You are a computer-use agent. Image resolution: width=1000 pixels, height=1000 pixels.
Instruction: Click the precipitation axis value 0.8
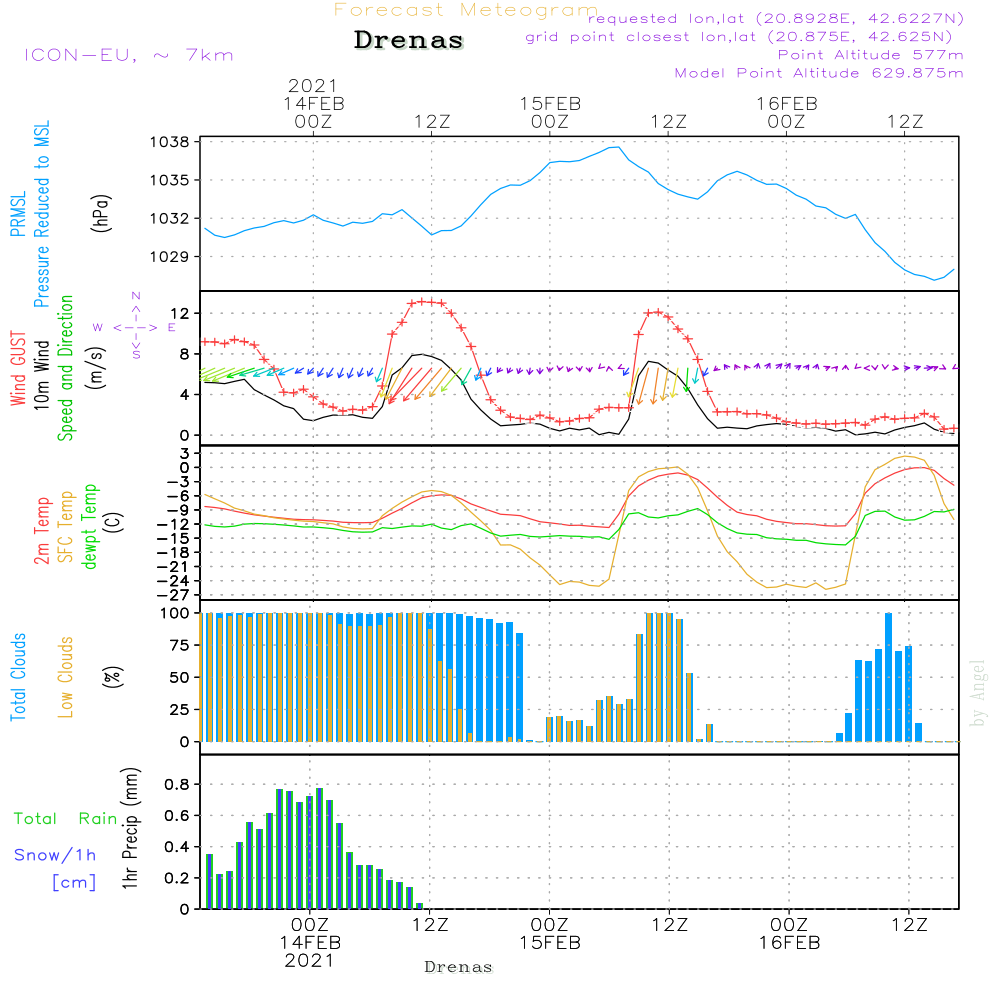tap(177, 784)
